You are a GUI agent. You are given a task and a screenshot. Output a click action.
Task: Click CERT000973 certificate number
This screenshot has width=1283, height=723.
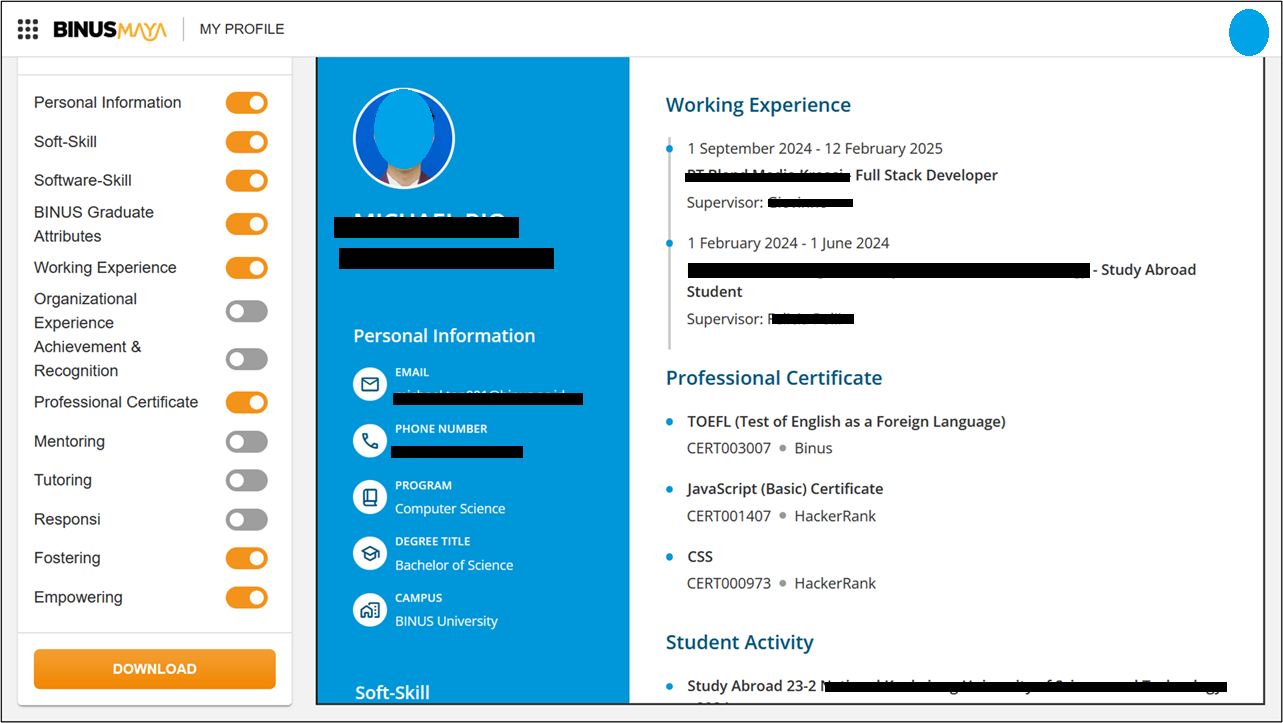click(729, 583)
